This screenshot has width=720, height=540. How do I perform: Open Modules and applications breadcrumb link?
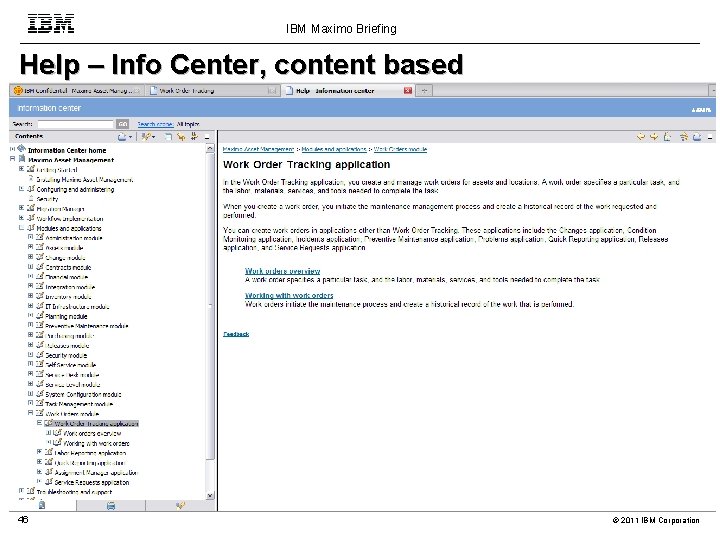[334, 149]
